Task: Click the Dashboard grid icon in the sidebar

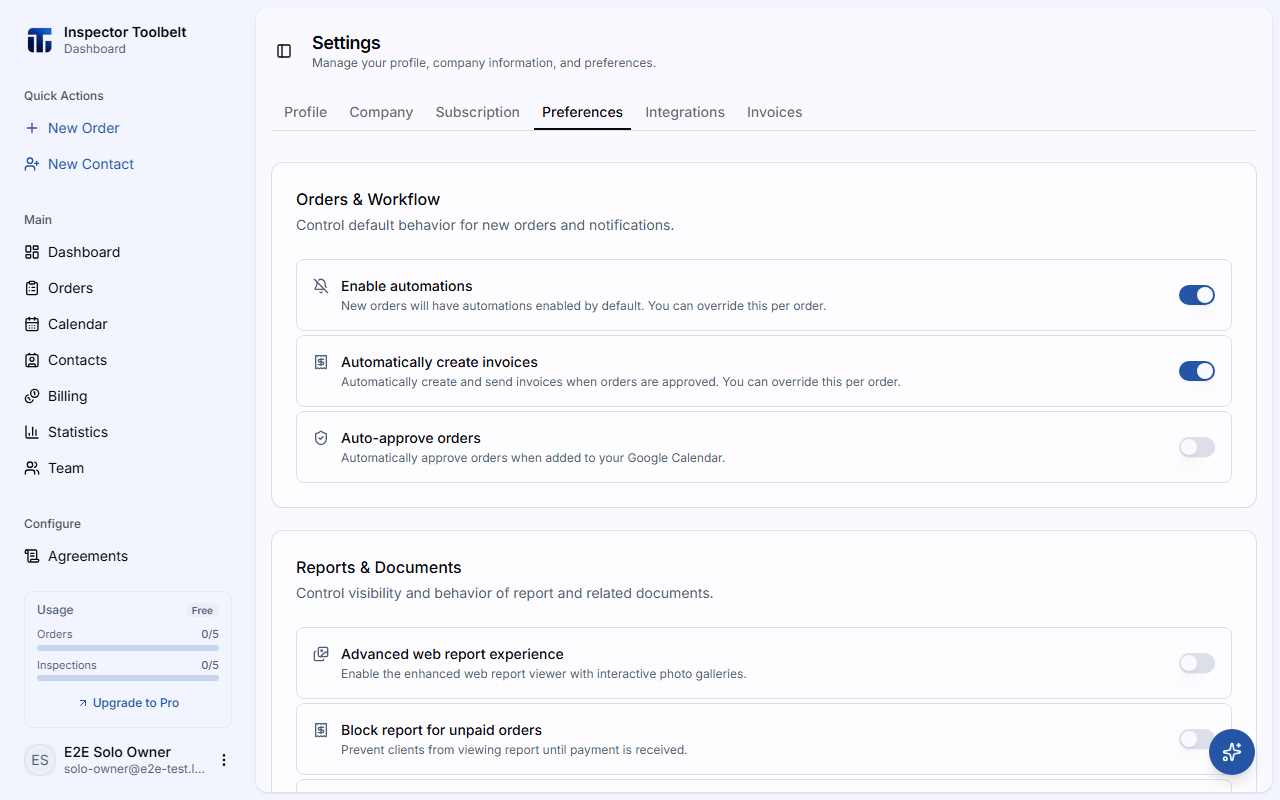Action: (32, 252)
